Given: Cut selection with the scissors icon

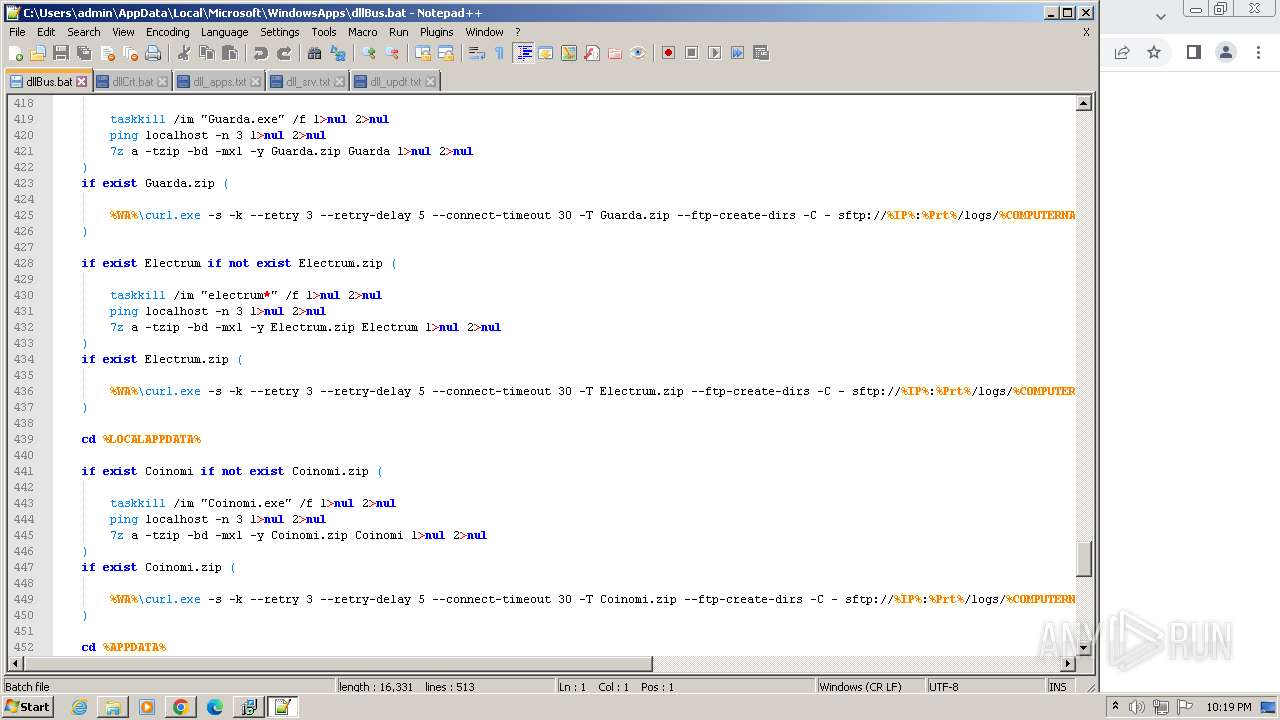Looking at the screenshot, I should (184, 53).
